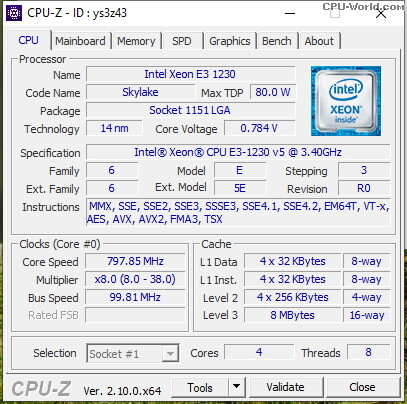Click the Core Speed value field

tap(135, 261)
